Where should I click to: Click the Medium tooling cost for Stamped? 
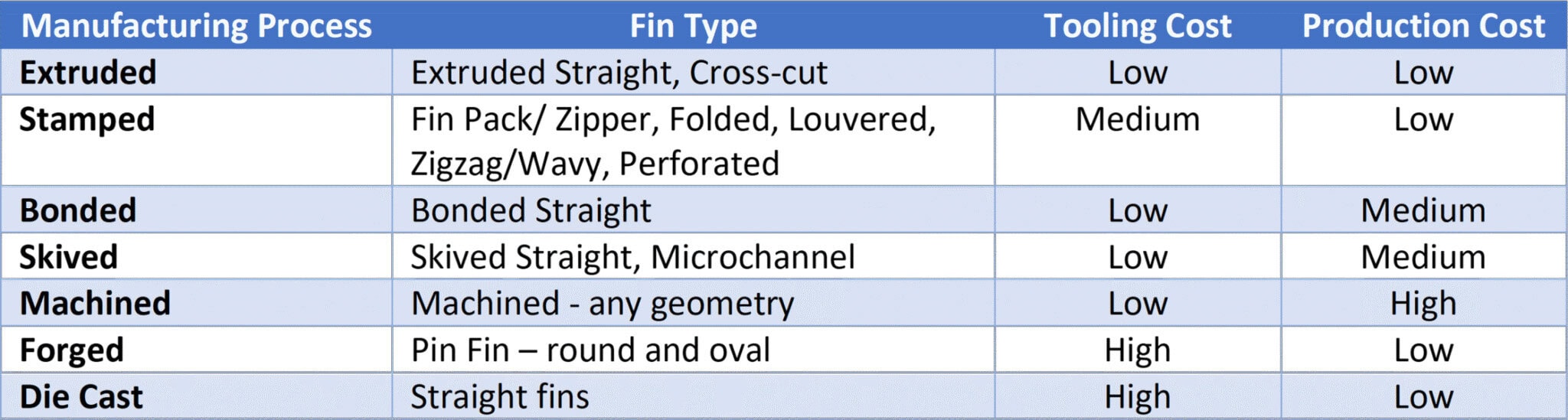[x=1138, y=120]
